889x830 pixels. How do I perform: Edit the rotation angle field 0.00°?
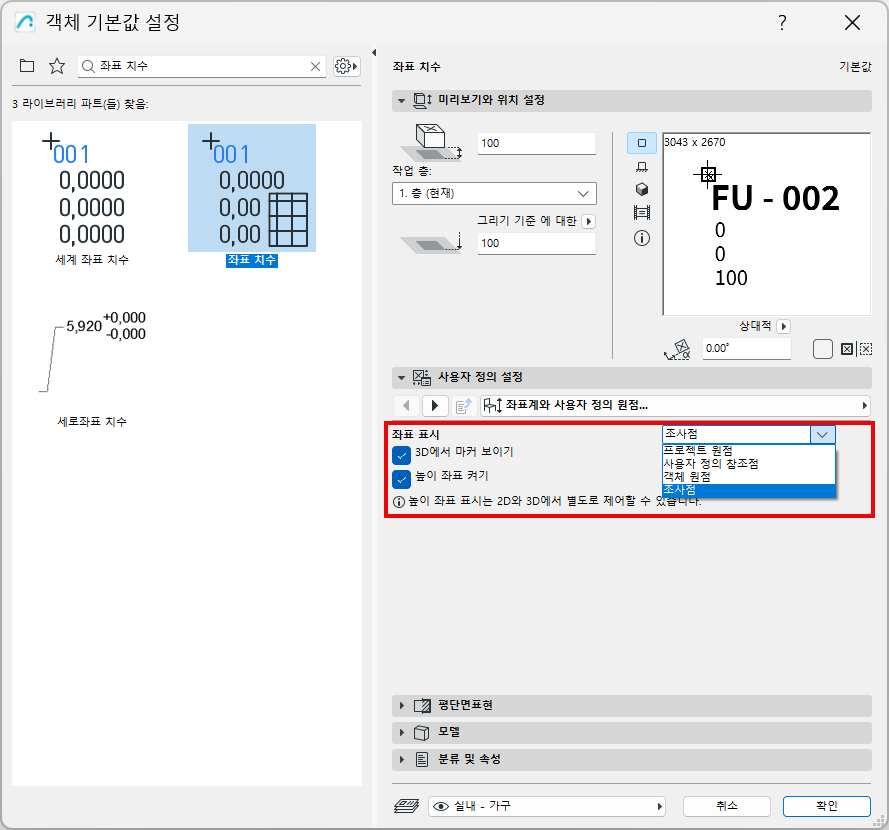(x=746, y=348)
